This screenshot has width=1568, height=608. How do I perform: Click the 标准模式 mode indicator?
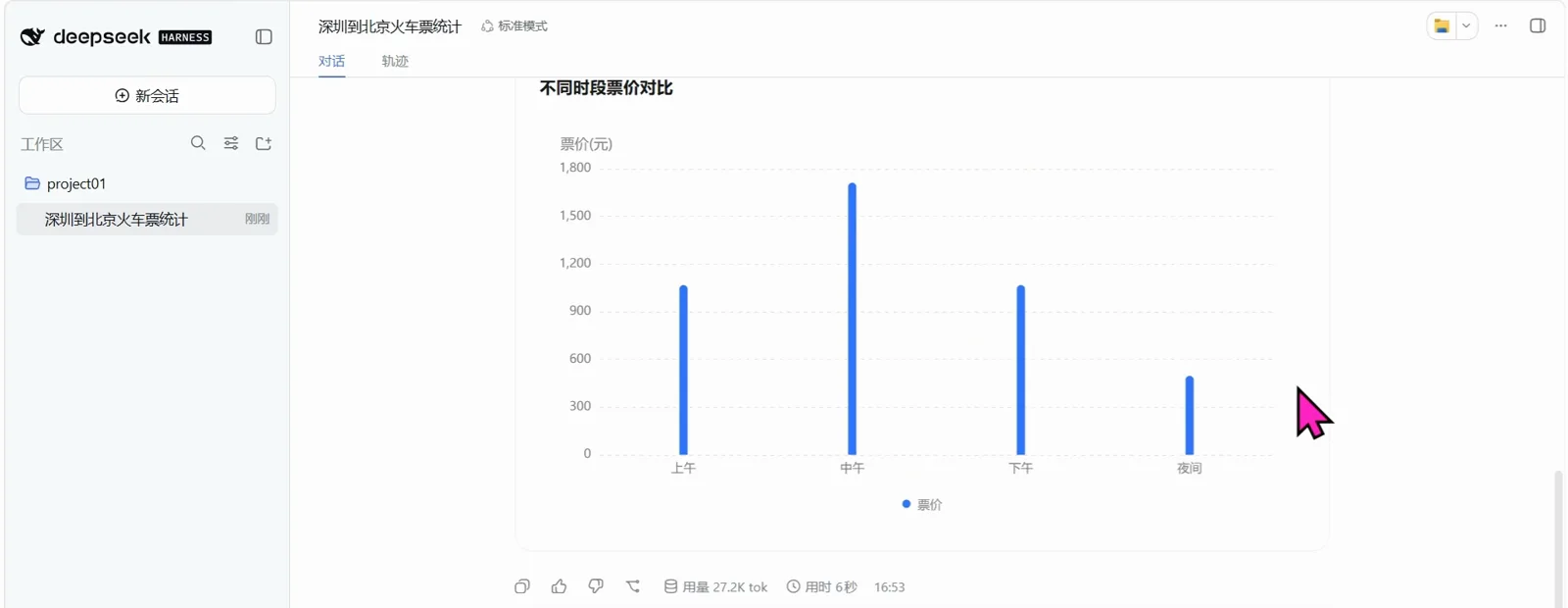[x=514, y=26]
